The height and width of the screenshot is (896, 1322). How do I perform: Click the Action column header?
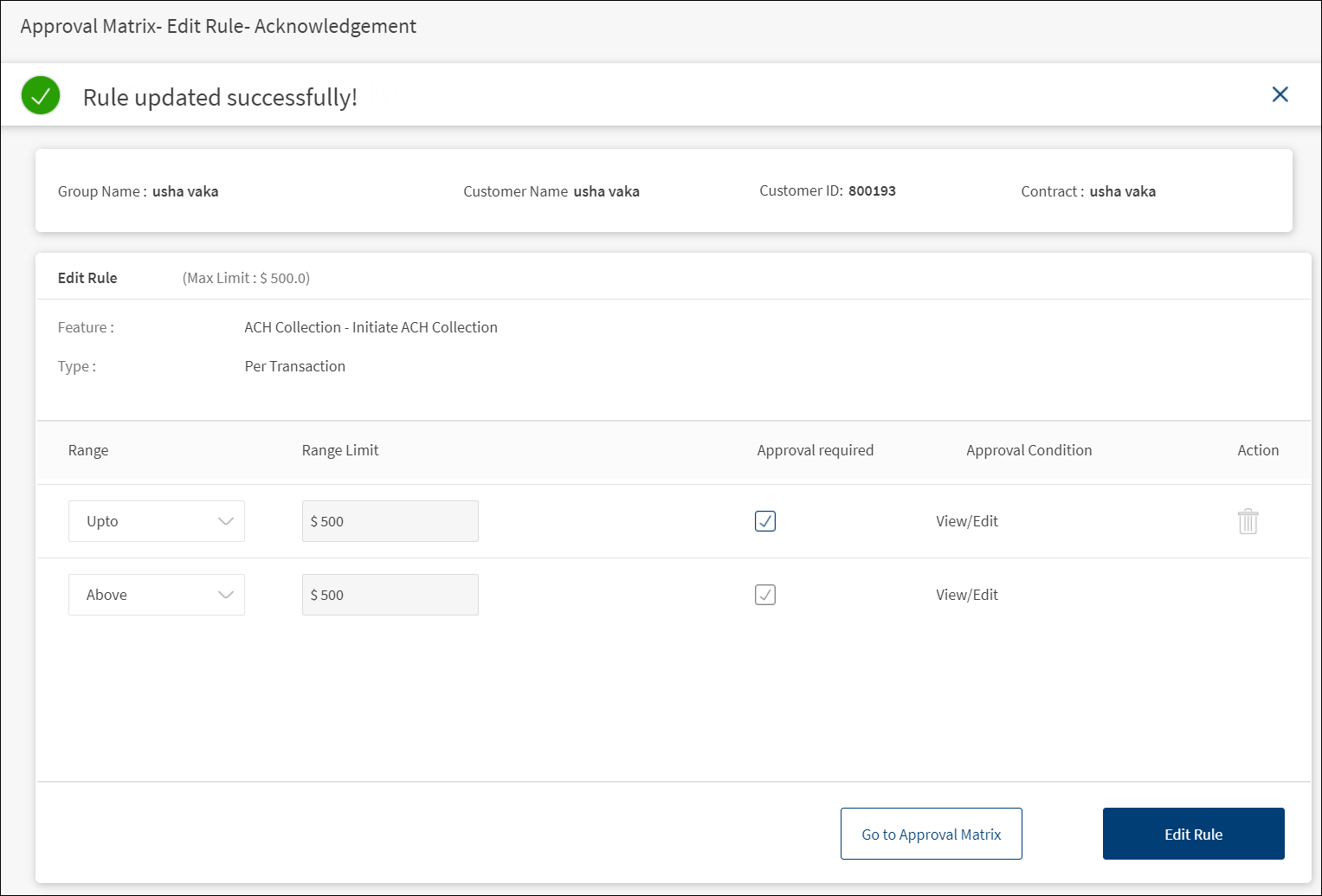pyautogui.click(x=1257, y=450)
